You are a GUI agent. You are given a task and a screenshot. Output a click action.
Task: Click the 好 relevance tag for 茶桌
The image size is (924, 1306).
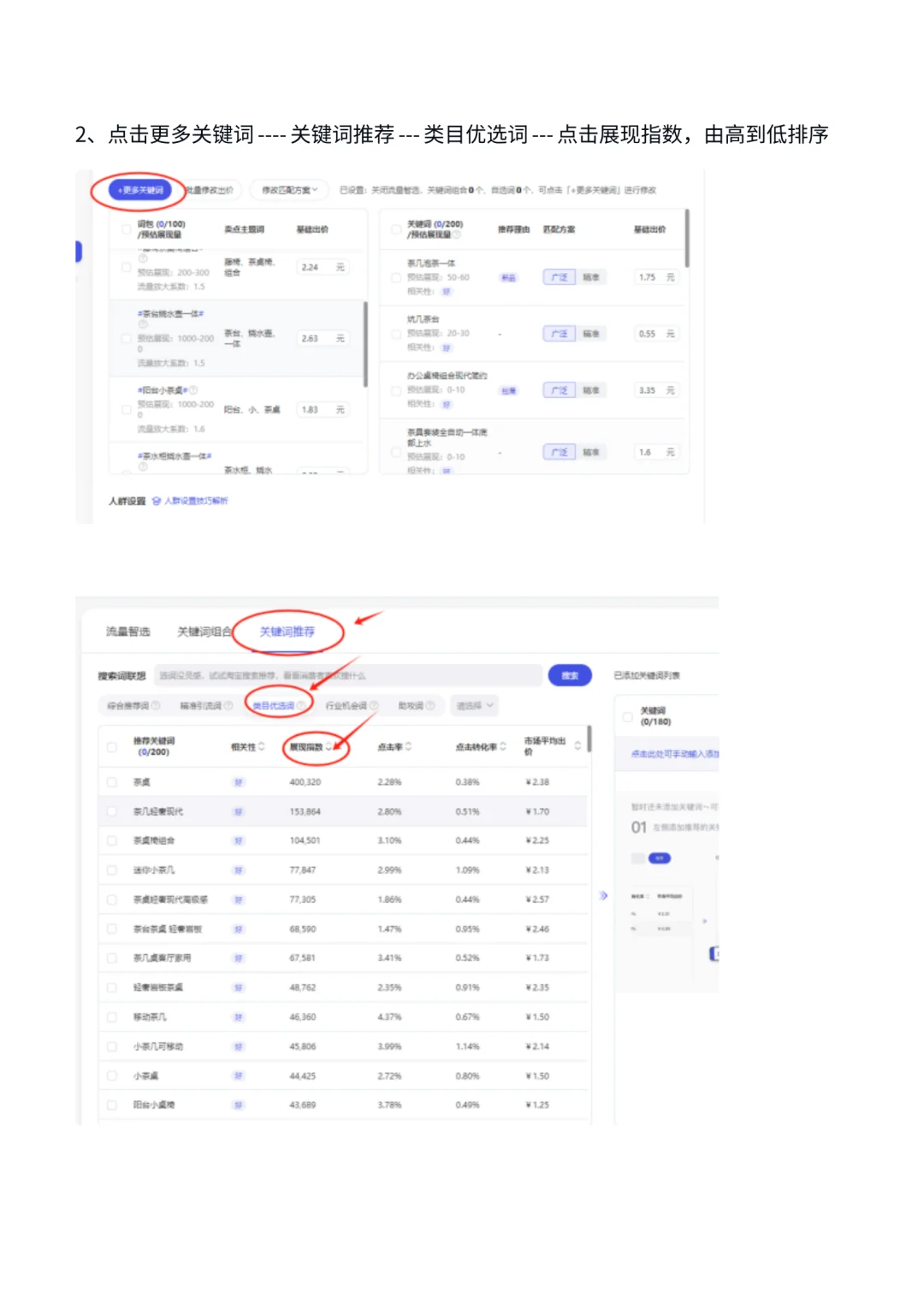click(239, 782)
